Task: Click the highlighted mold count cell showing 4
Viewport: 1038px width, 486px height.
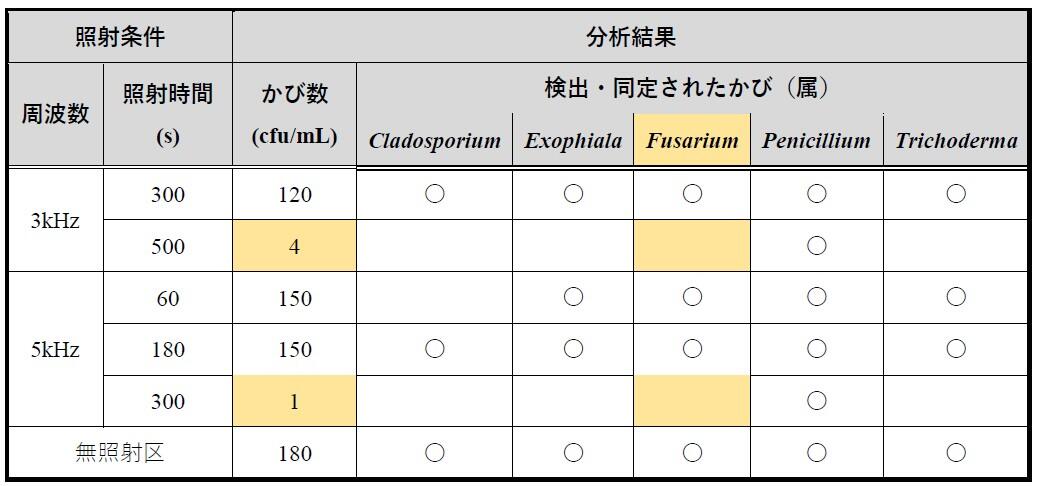Action: tap(294, 246)
